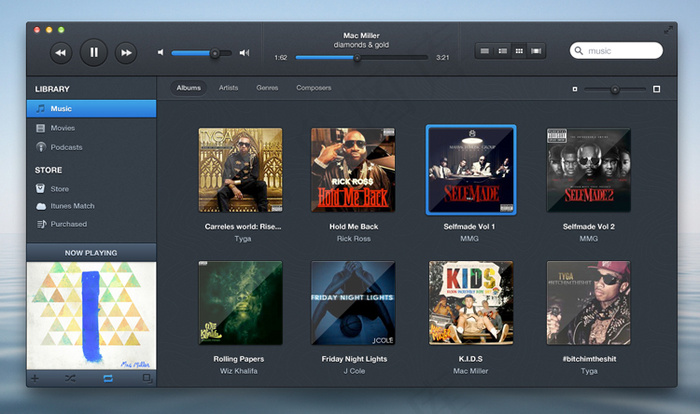The width and height of the screenshot is (700, 414).
Task: Click the remaining time 3:21 label
Action: click(442, 58)
